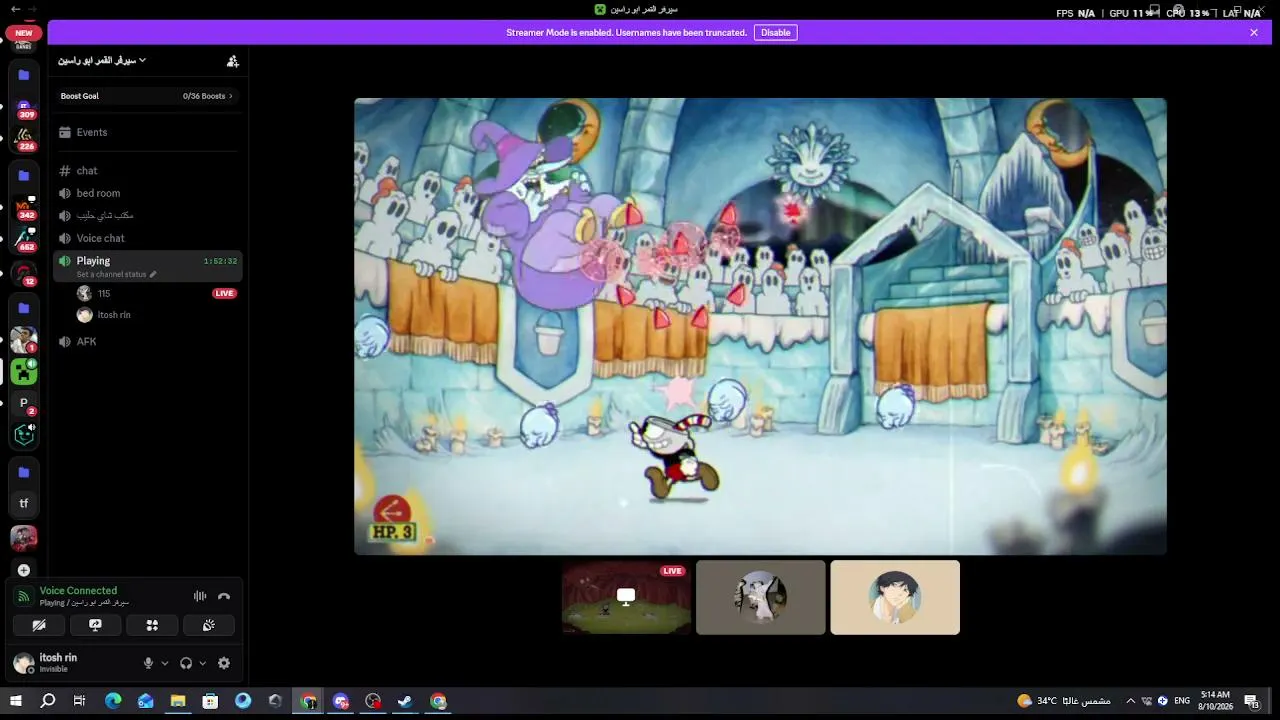
Task: Open the Boost Goal progress bar
Action: click(148, 96)
